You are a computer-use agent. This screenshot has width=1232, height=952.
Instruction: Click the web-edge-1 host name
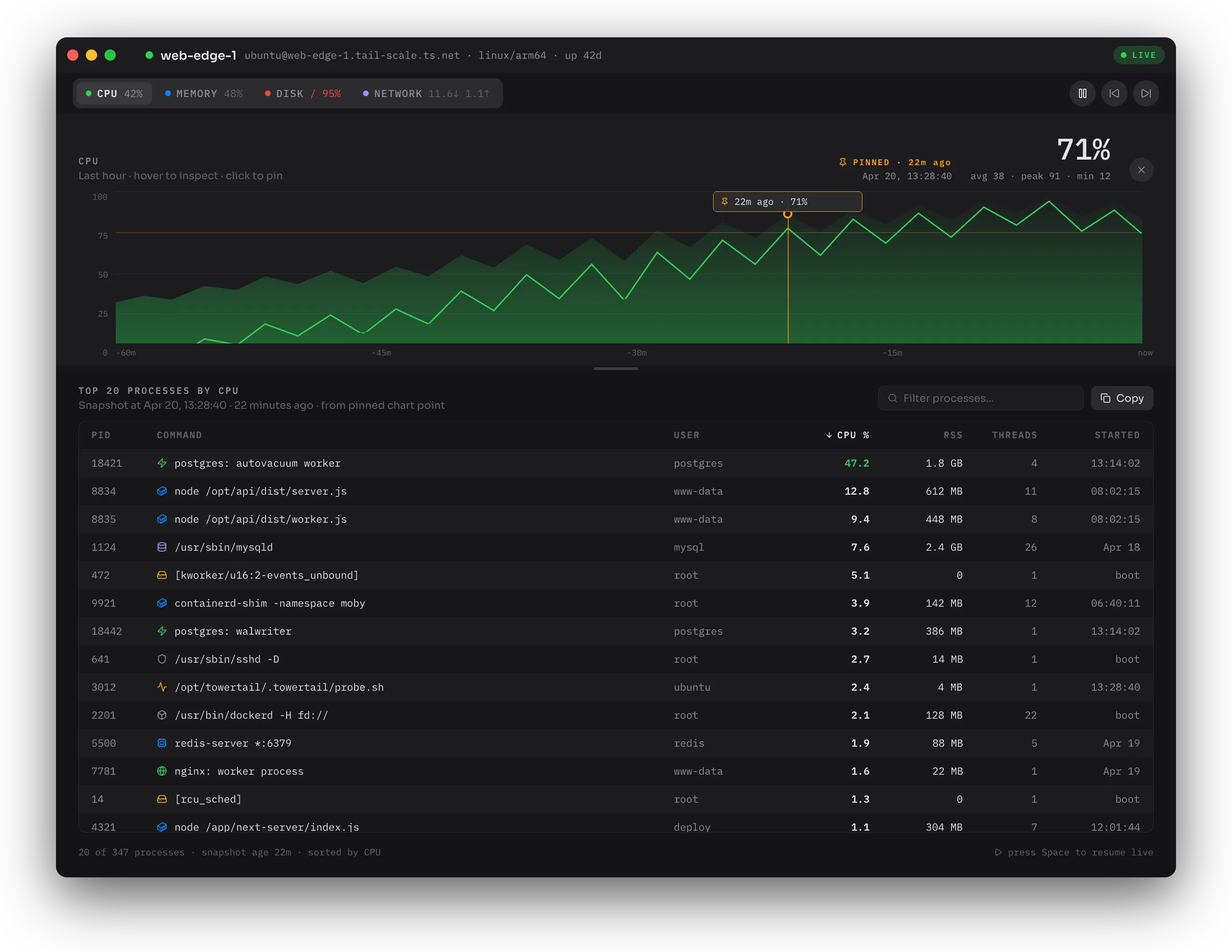coord(198,55)
